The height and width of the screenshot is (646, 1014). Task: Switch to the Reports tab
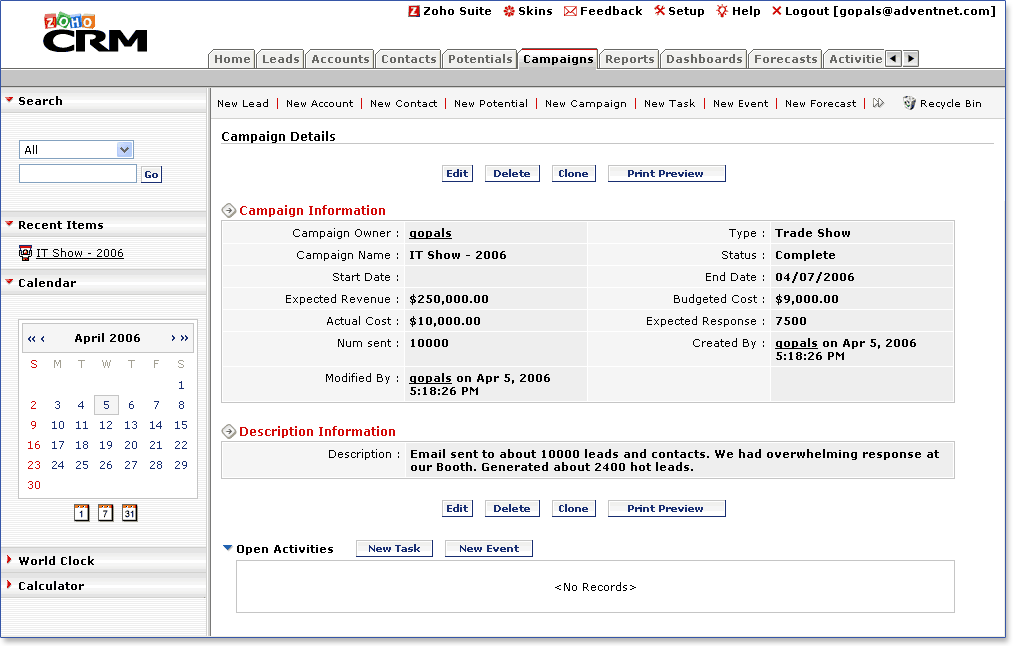click(x=630, y=59)
